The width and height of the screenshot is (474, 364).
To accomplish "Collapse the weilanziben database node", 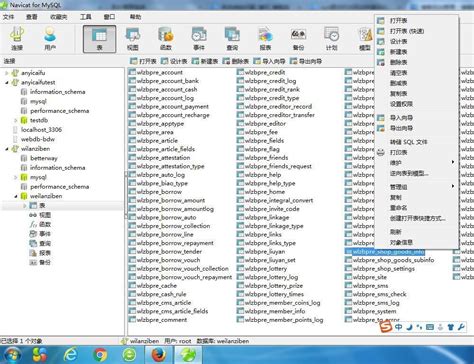I will (16, 196).
